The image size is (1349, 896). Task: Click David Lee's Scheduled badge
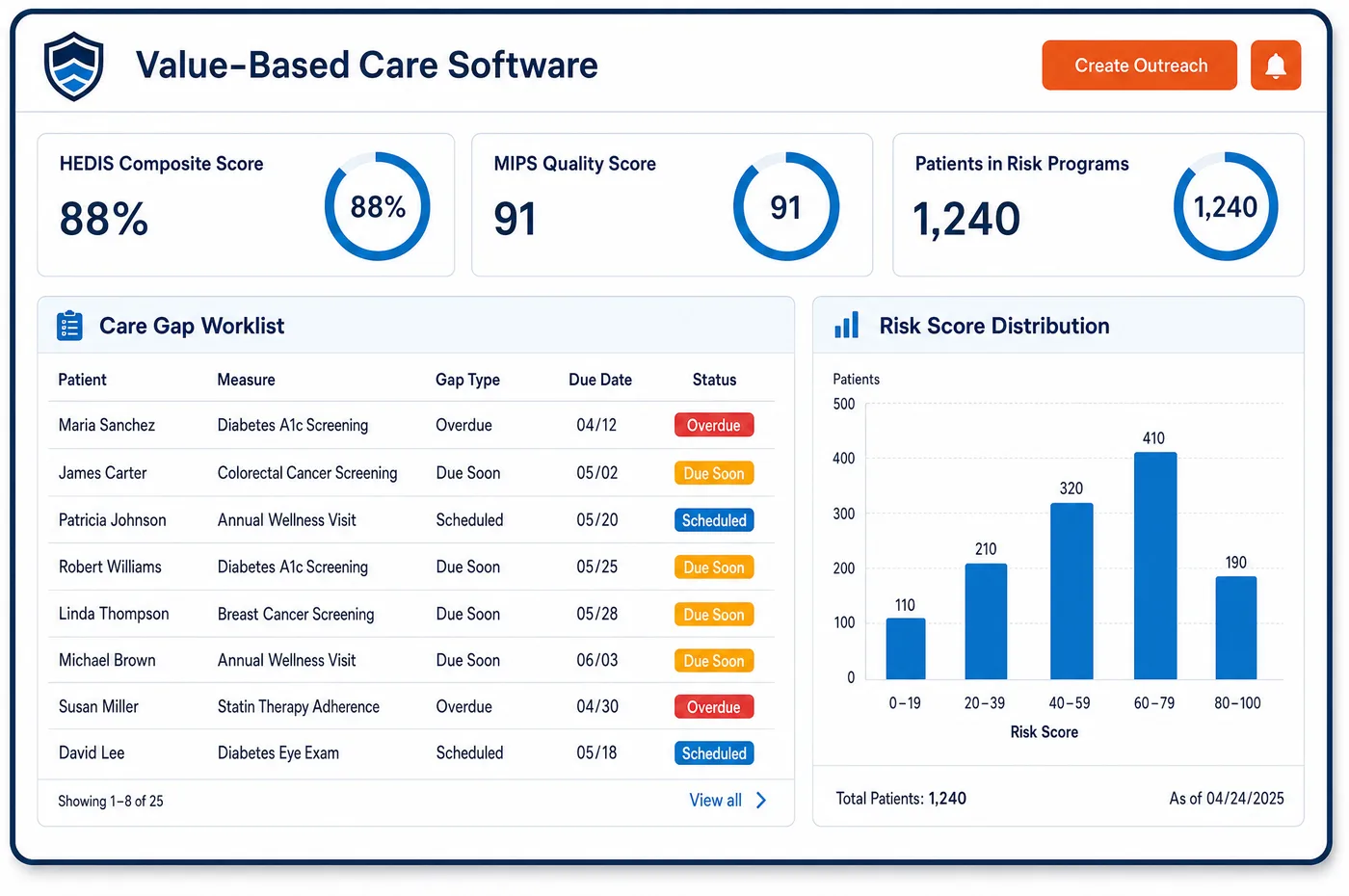[714, 753]
